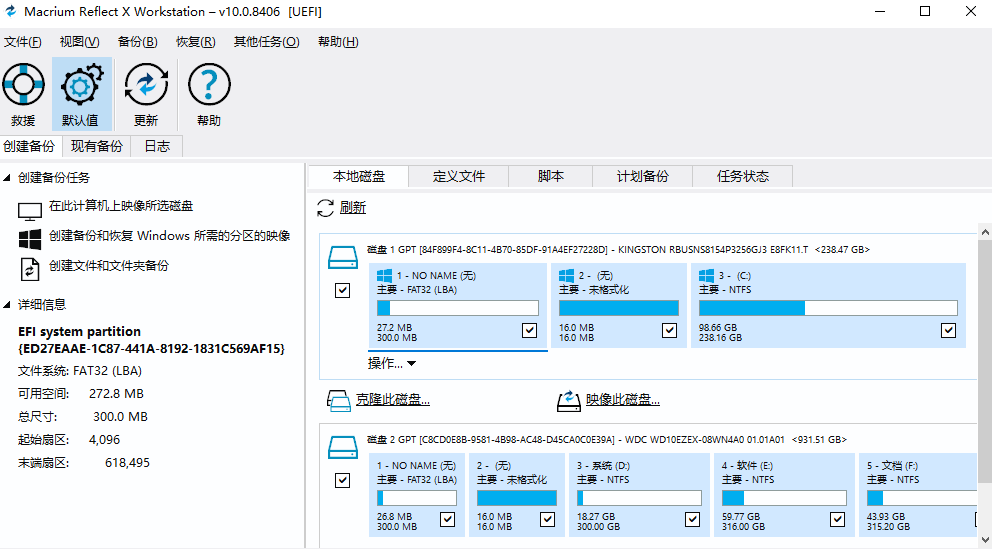
Task: Click the 磁盘 2 drive icon
Action: (343, 448)
